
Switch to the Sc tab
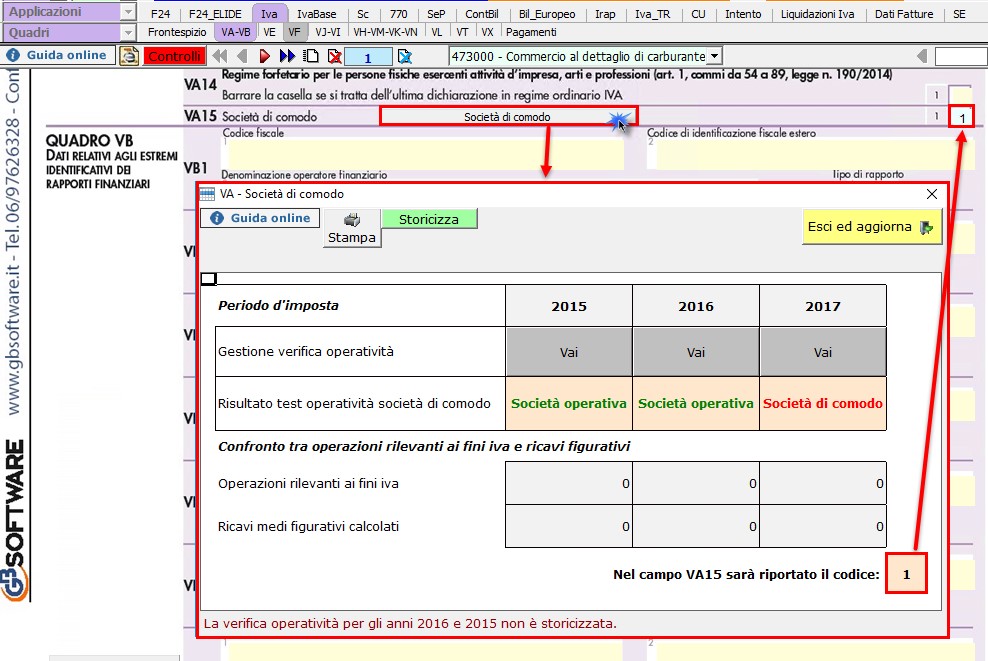point(363,14)
